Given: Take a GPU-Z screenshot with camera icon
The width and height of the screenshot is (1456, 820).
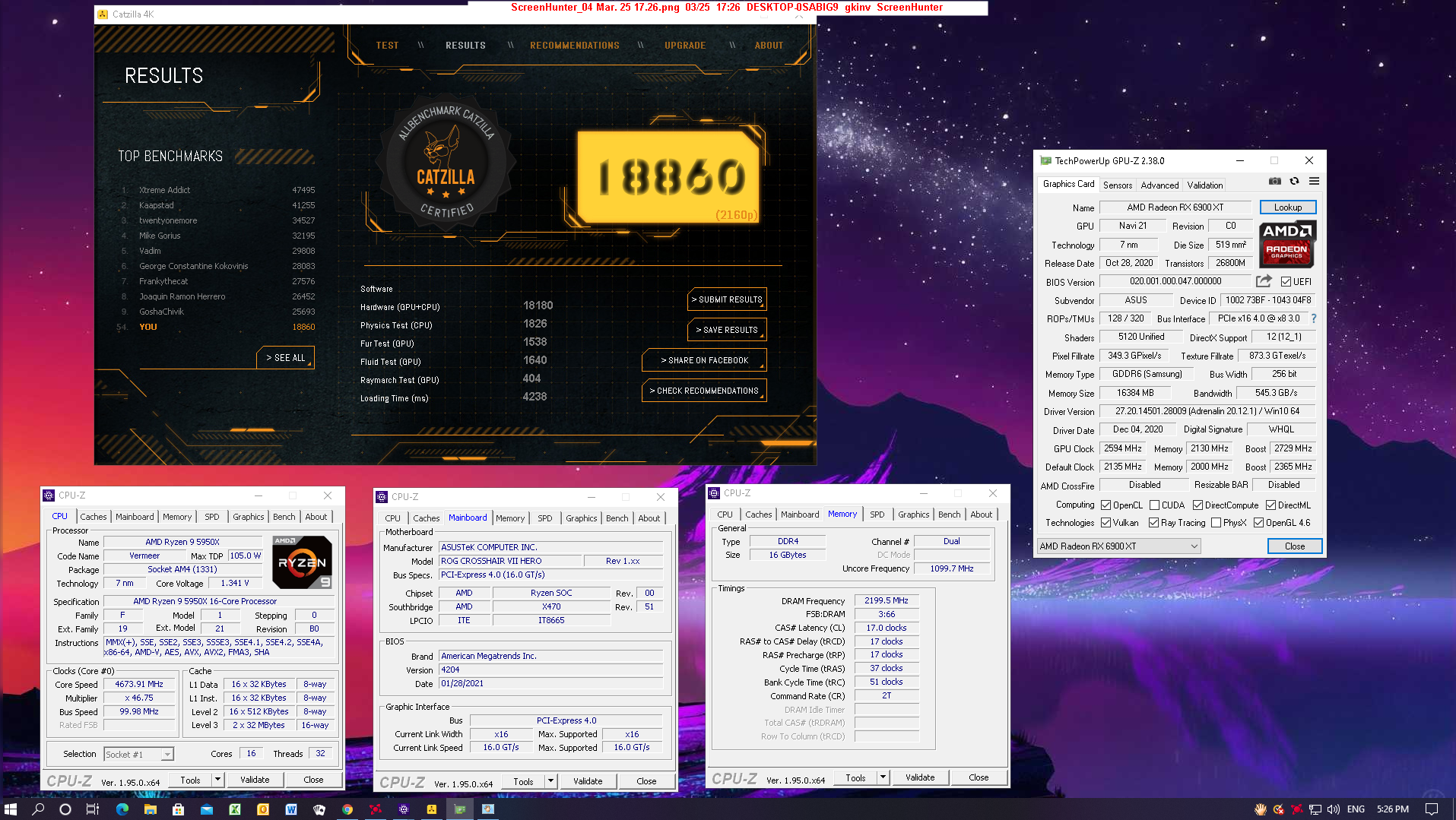Looking at the screenshot, I should pyautogui.click(x=1275, y=182).
